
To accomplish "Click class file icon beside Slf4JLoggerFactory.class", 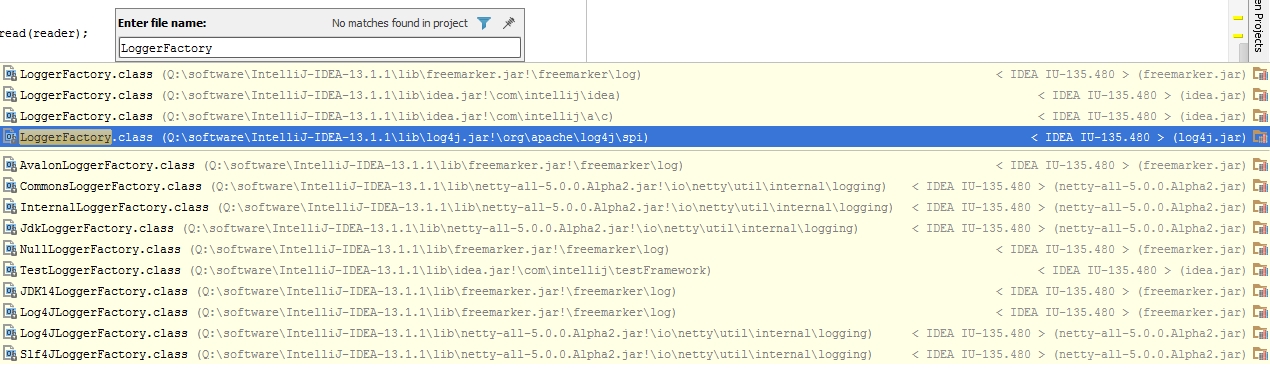I will (10, 354).
